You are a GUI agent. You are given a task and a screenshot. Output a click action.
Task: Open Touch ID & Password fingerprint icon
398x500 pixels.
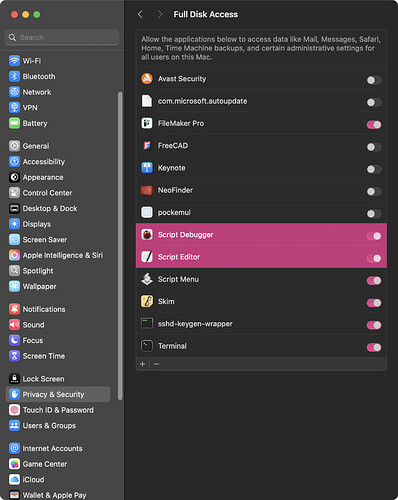point(14,410)
